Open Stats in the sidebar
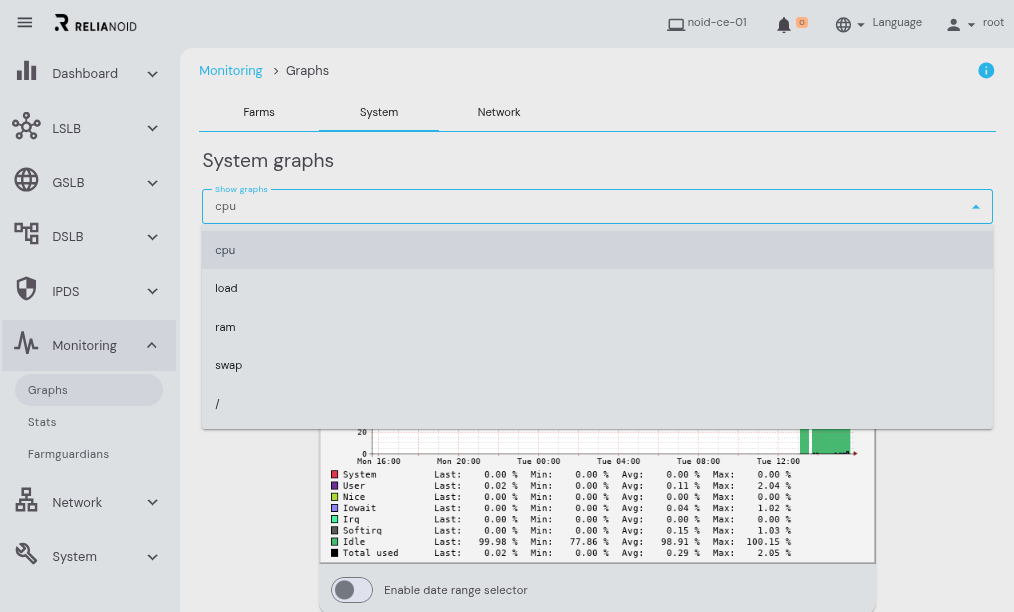This screenshot has width=1014, height=612. point(42,422)
